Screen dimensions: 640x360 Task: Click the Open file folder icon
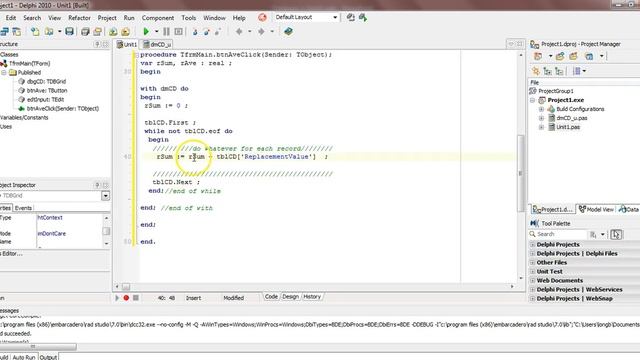(x=49, y=31)
